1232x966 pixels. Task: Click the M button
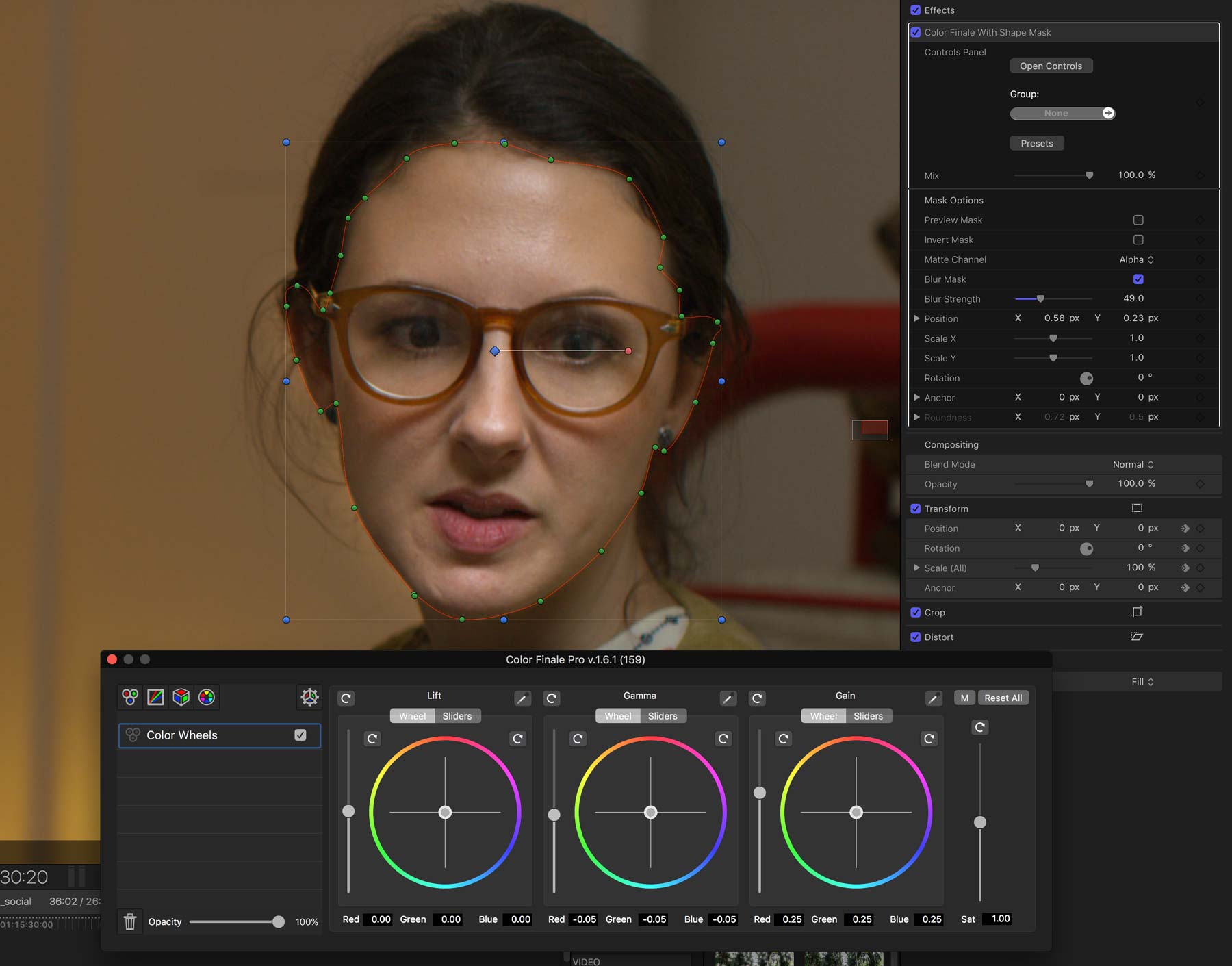[964, 698]
